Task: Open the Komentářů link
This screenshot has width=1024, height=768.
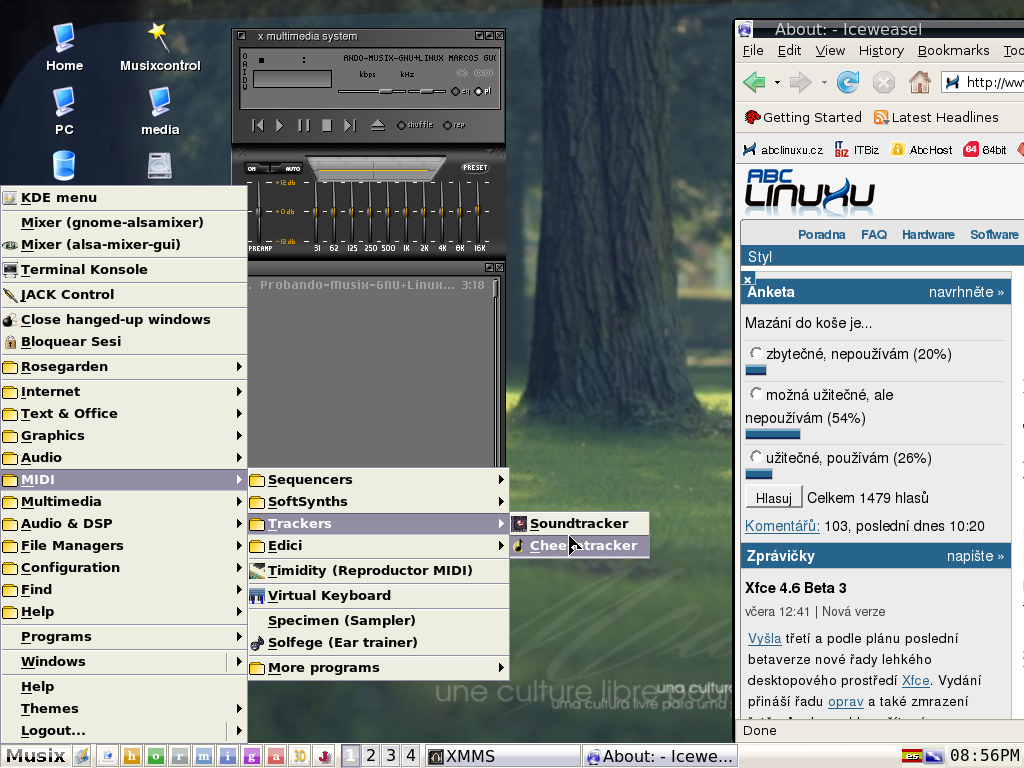Action: (782, 526)
